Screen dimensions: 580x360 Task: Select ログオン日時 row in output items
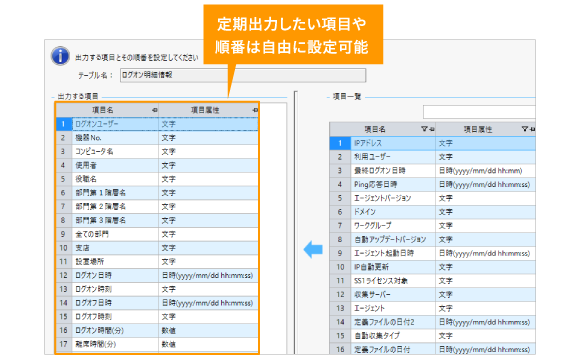(x=157, y=275)
